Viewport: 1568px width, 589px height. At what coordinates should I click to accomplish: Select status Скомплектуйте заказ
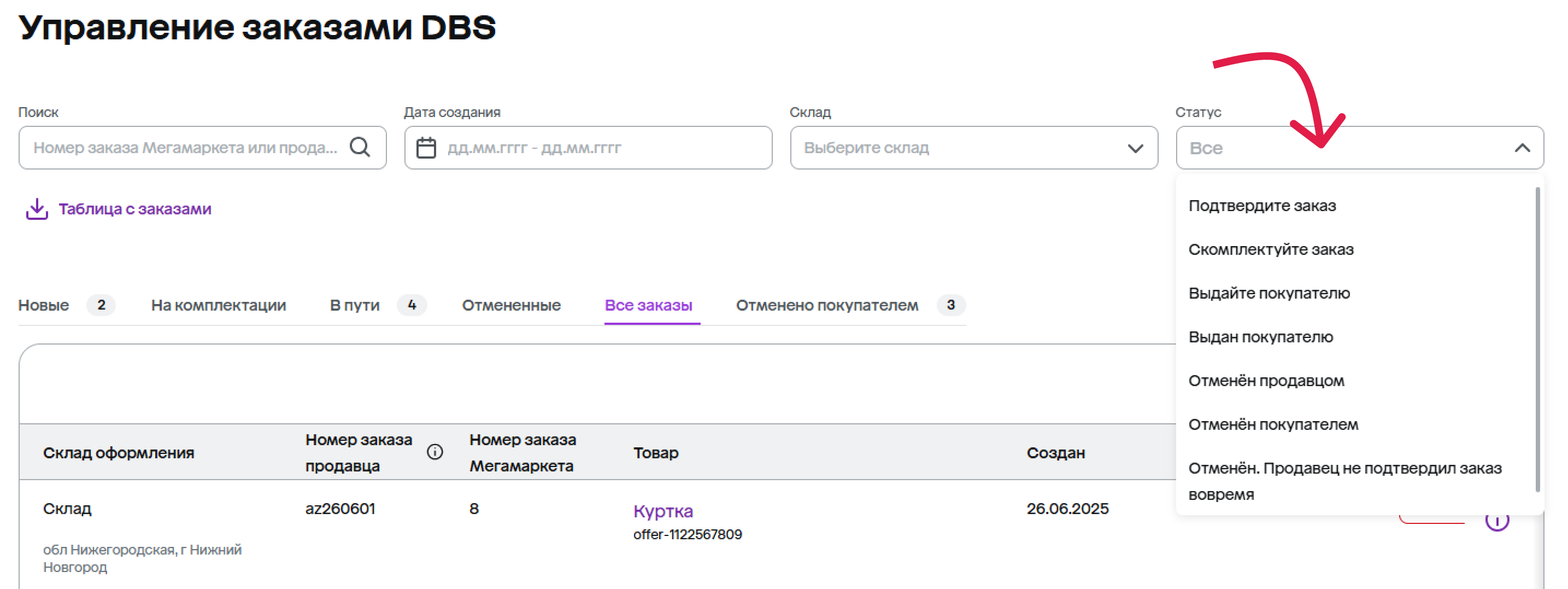[1271, 250]
